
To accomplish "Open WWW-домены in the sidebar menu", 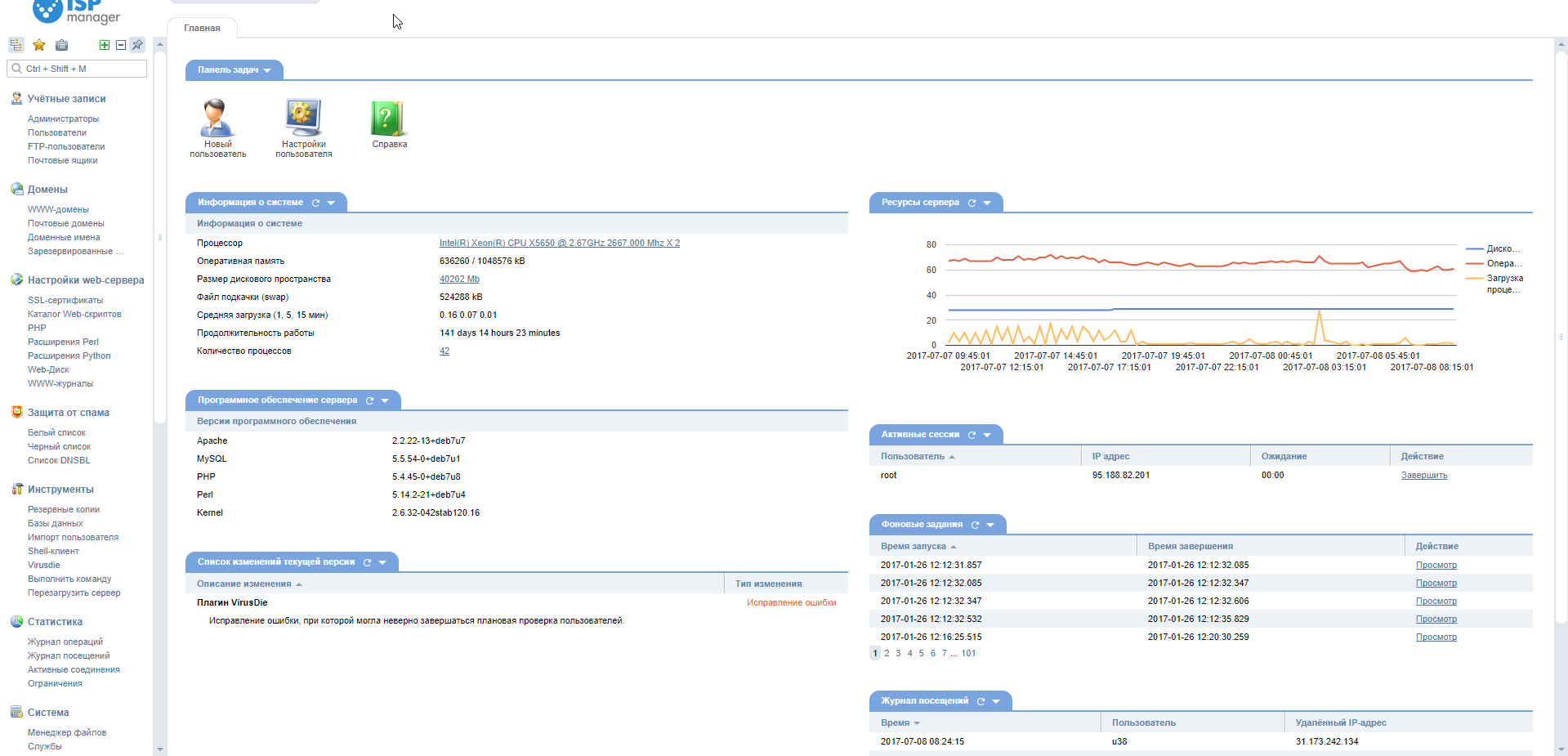I will pos(58,209).
